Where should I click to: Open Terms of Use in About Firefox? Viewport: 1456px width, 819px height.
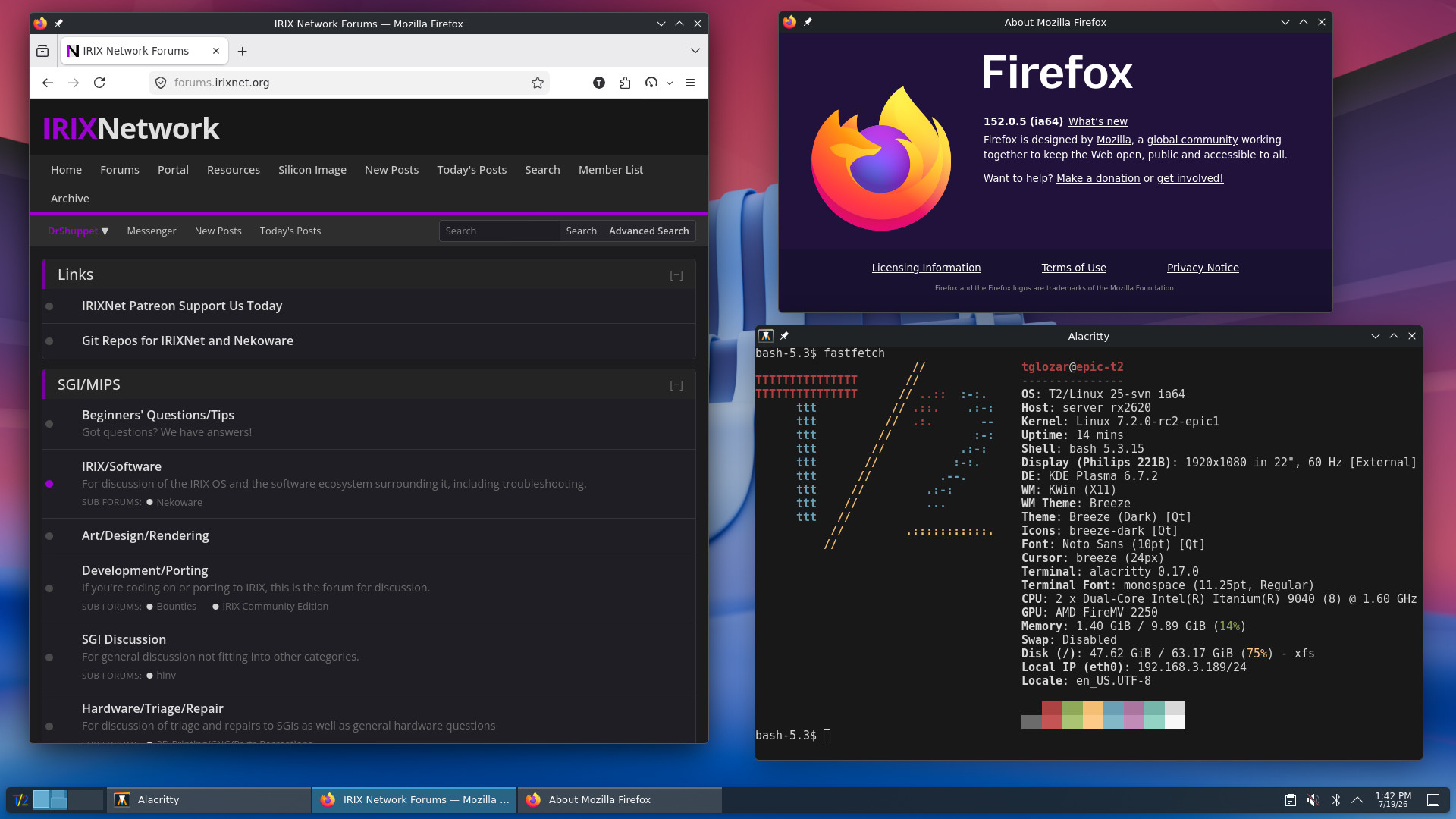click(1074, 268)
